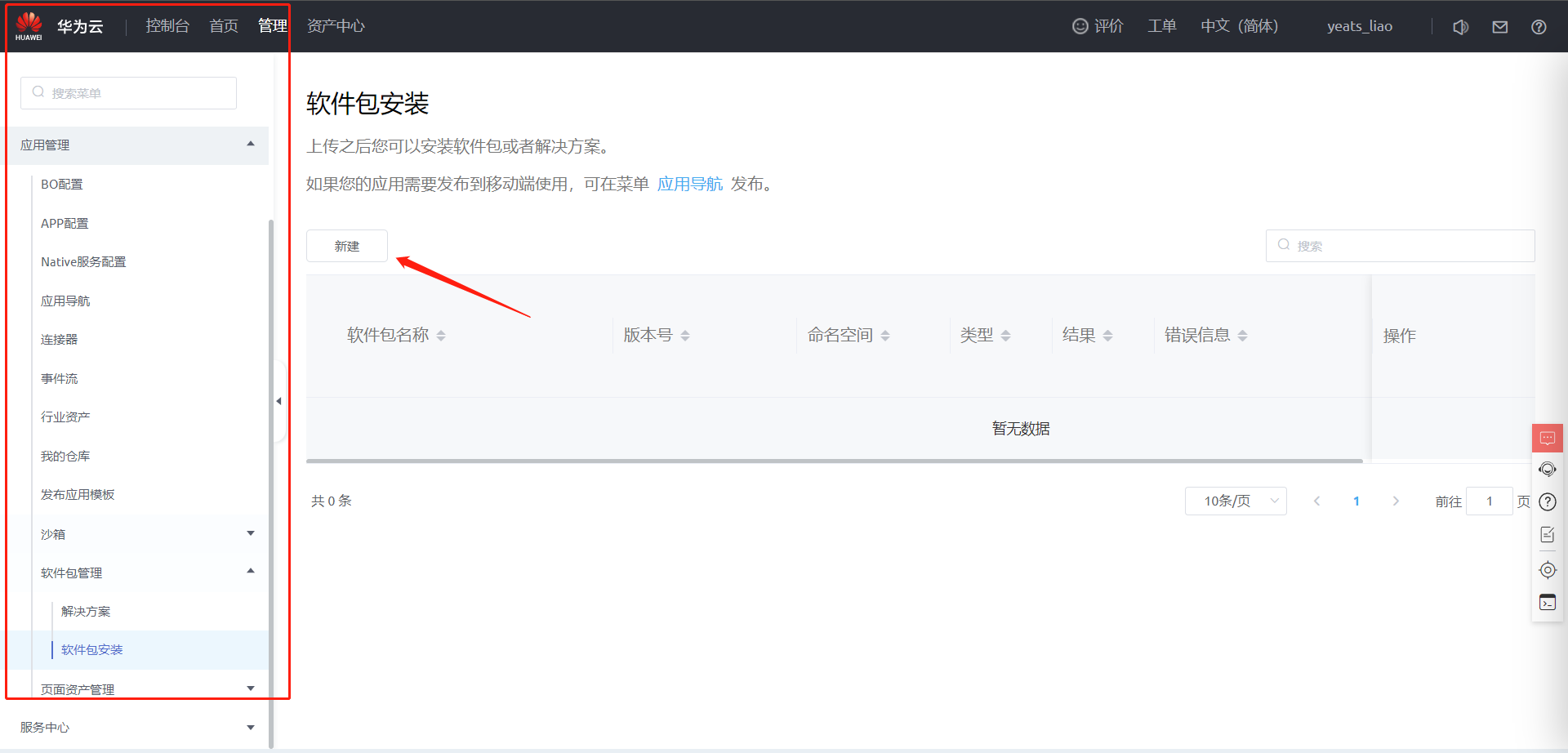Go to previous page arrow
The width and height of the screenshot is (1568, 753).
pyautogui.click(x=1316, y=501)
